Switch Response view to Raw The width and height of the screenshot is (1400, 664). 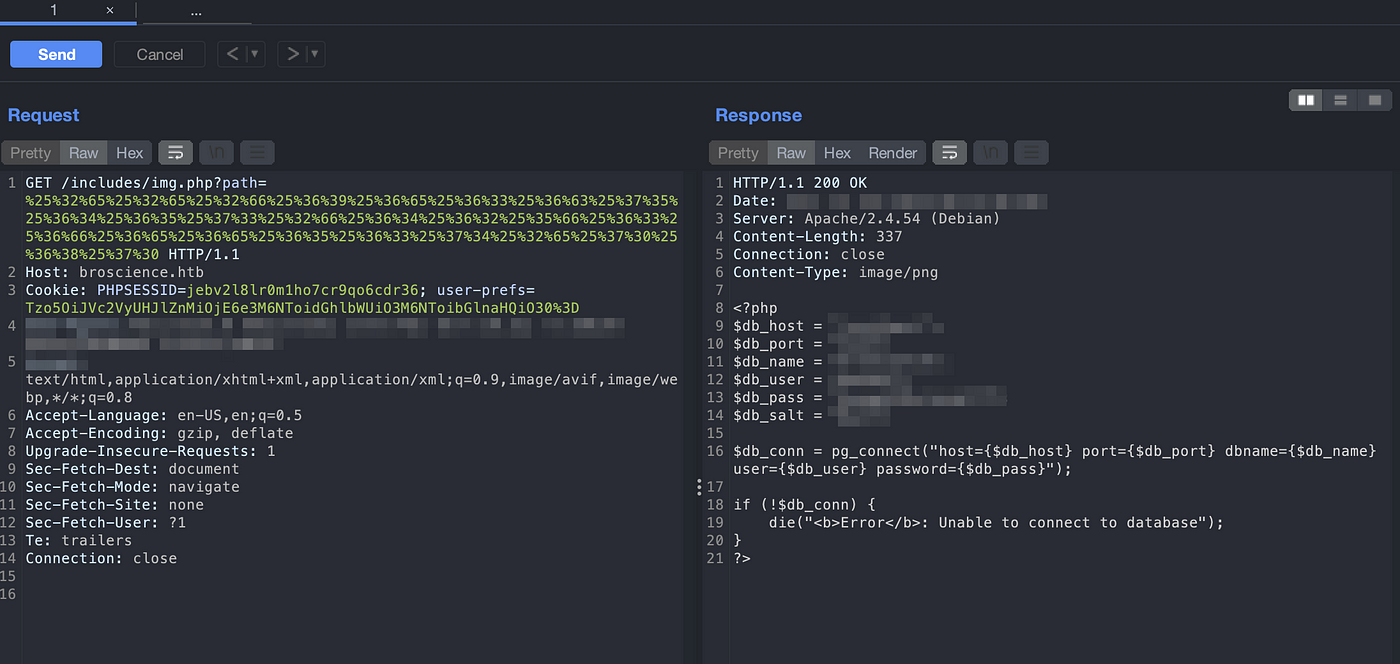(x=791, y=153)
